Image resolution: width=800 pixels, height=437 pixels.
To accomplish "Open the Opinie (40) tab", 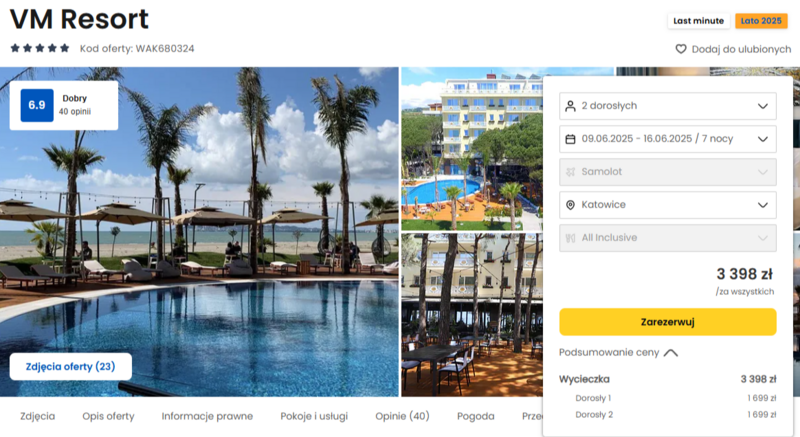I will pos(402,416).
